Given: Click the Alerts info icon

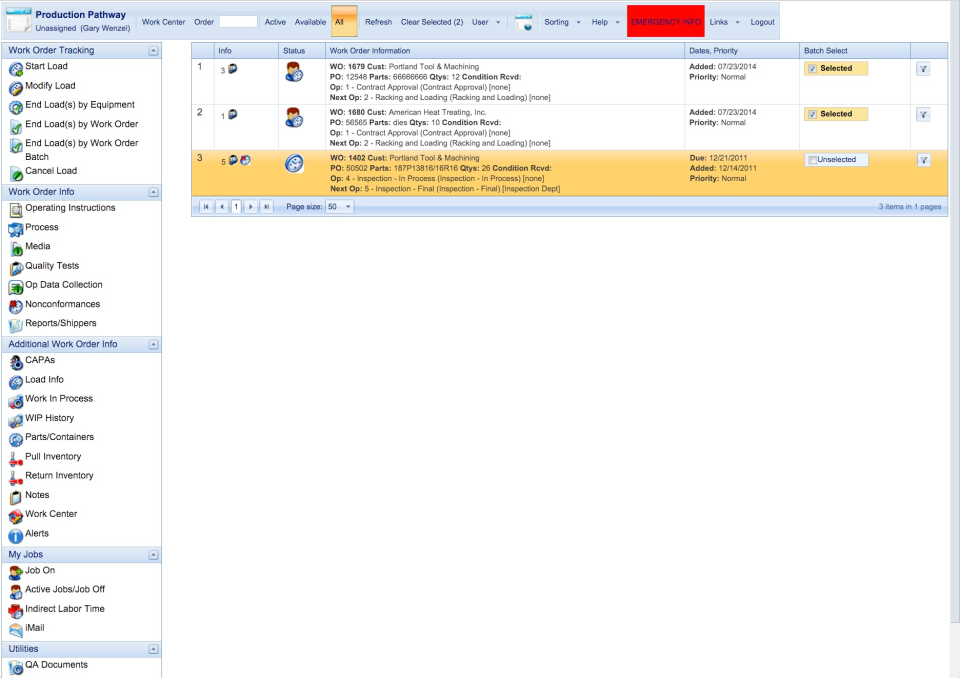Looking at the screenshot, I should point(15,537).
